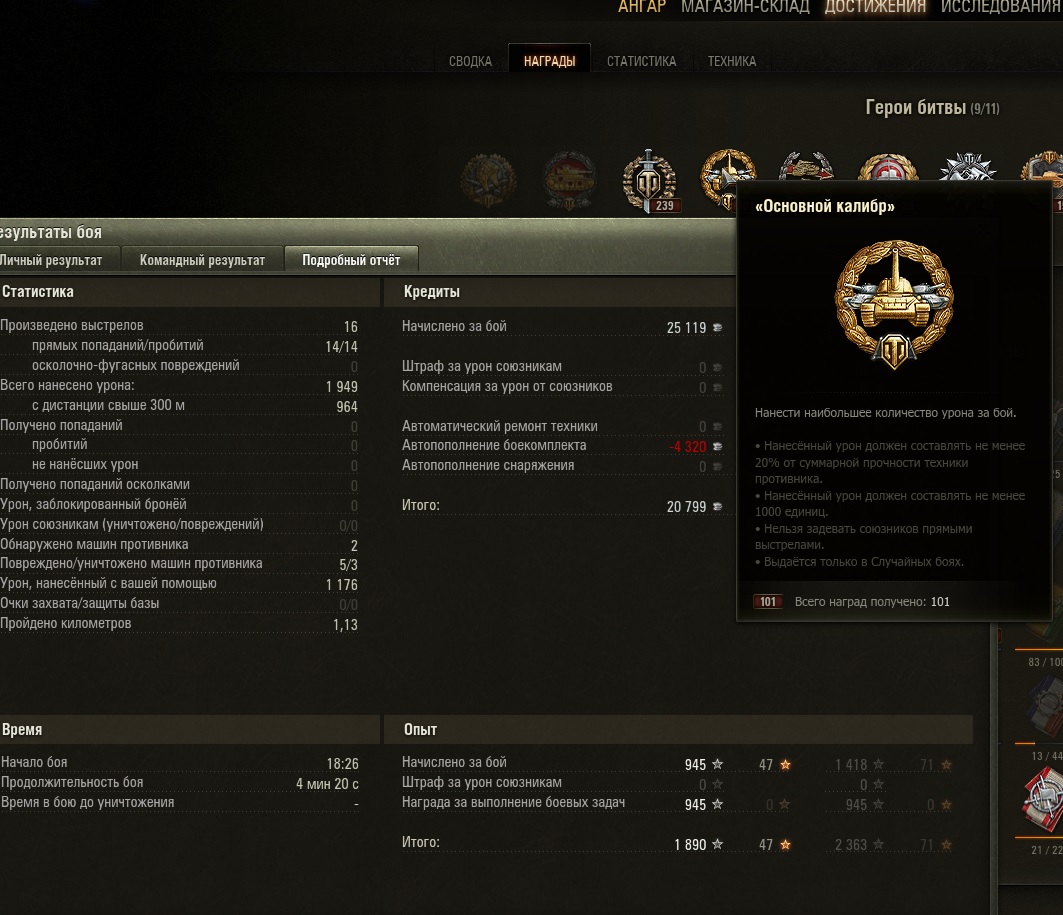Click the large Основной калибр medal image in tooltip

(894, 304)
